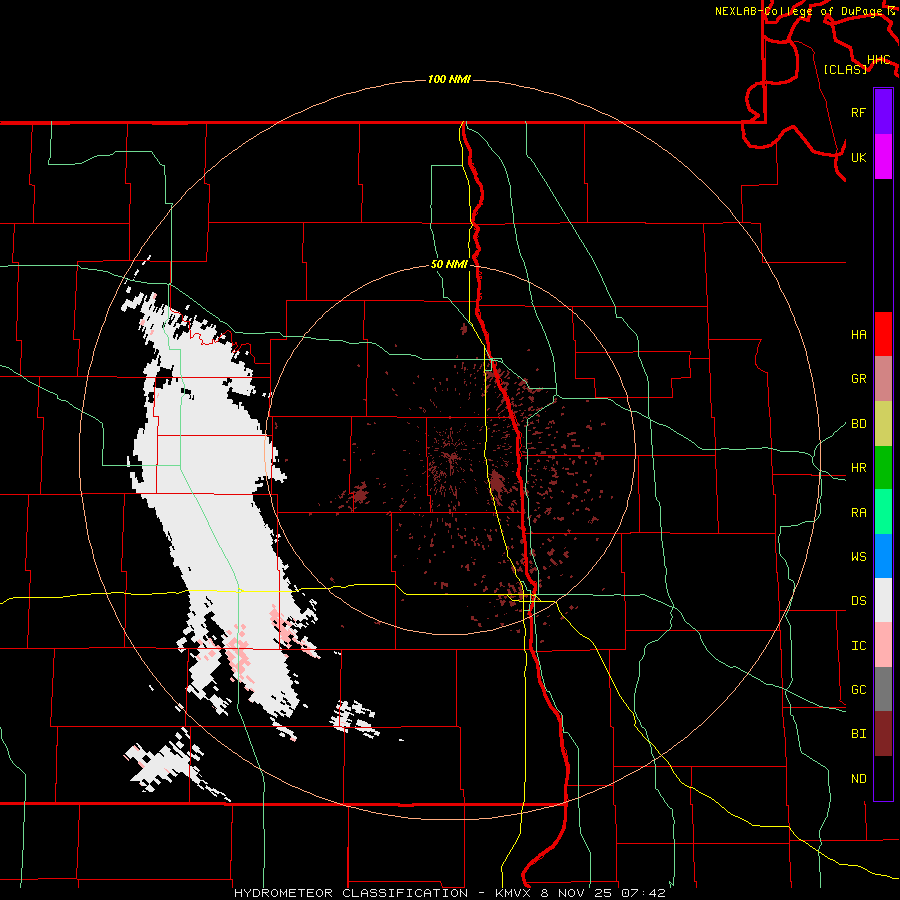This screenshot has height=900, width=900.
Task: Click the RA mint green legend swatch
Action: coord(883,512)
